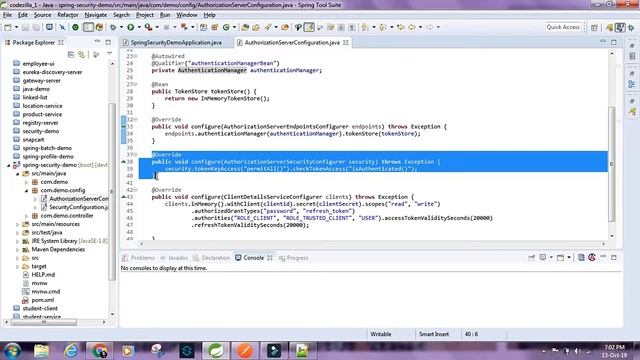Click Display Selected Console icon
The width and height of the screenshot is (640, 360).
pos(543,258)
